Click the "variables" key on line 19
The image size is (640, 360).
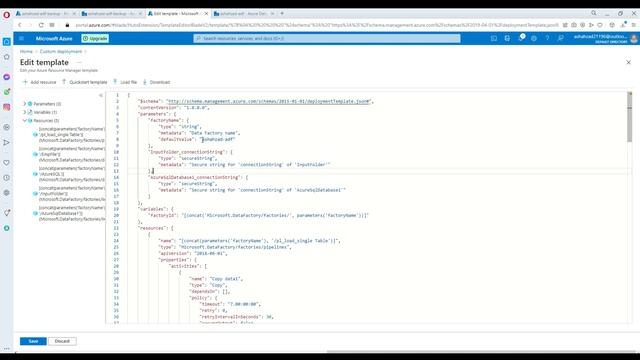[x=151, y=209]
